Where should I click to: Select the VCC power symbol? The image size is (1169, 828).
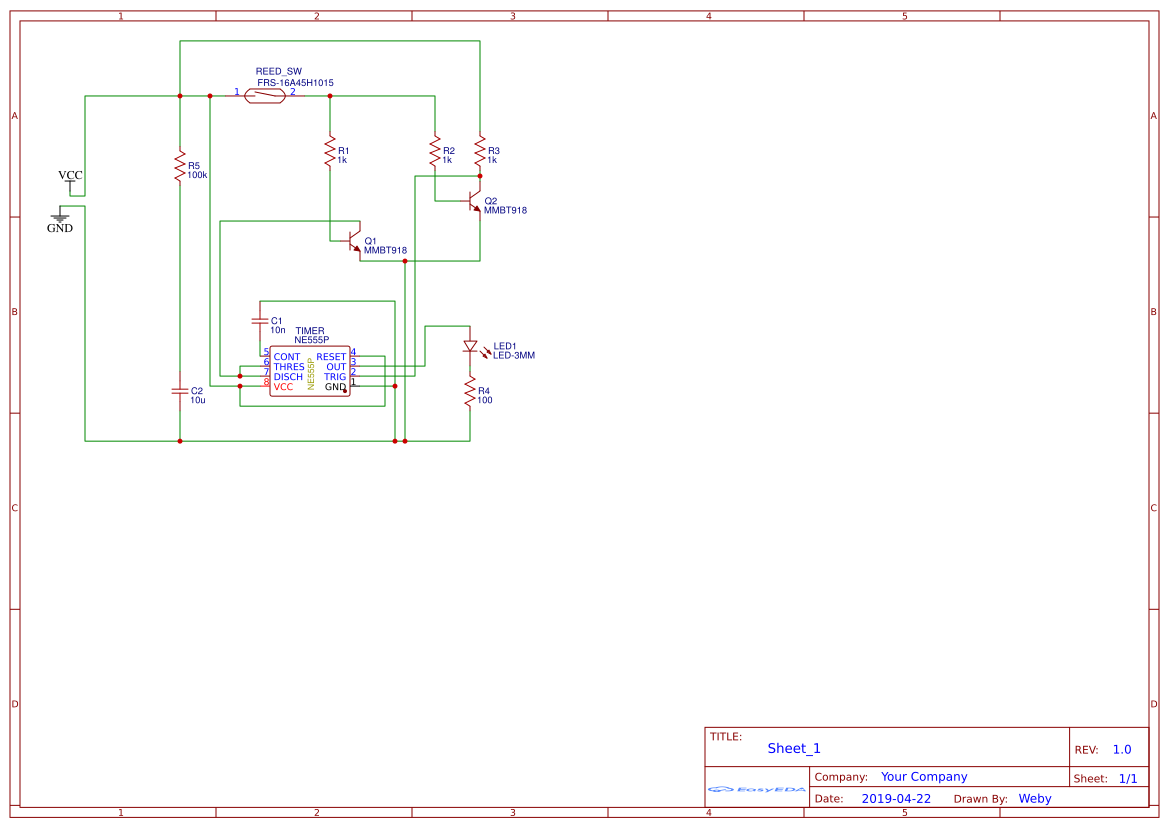coord(69,183)
